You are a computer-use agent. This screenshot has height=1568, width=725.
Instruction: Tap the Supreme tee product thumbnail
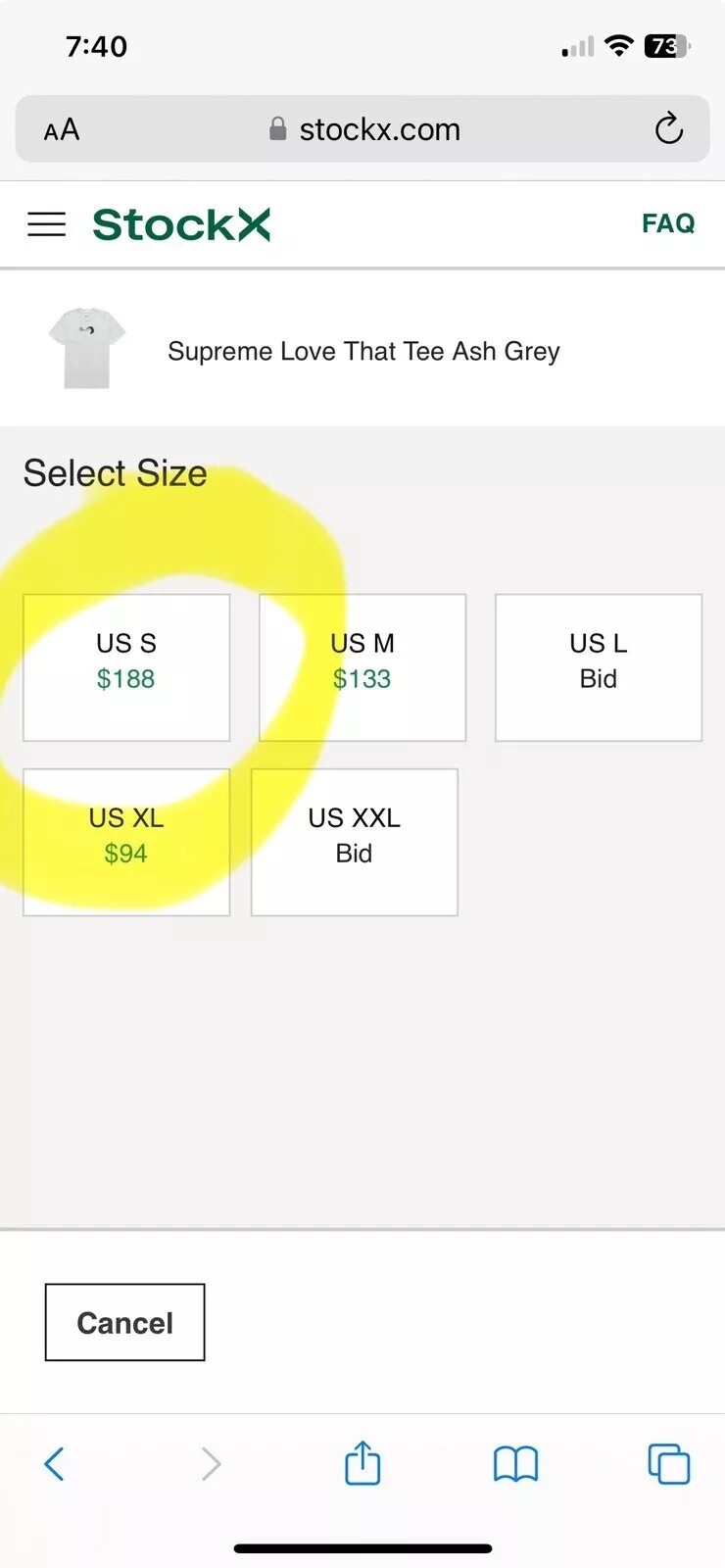tap(87, 348)
